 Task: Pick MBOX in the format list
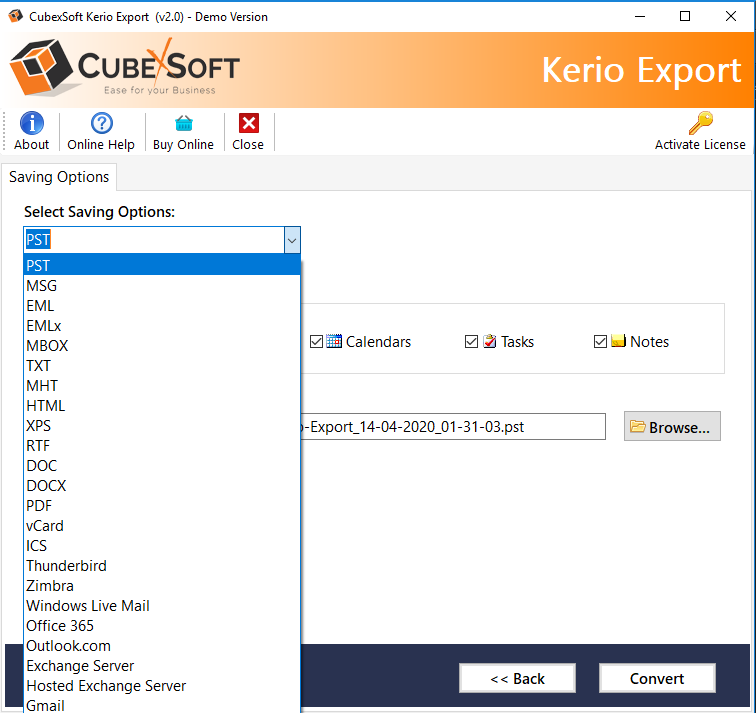(x=162, y=346)
